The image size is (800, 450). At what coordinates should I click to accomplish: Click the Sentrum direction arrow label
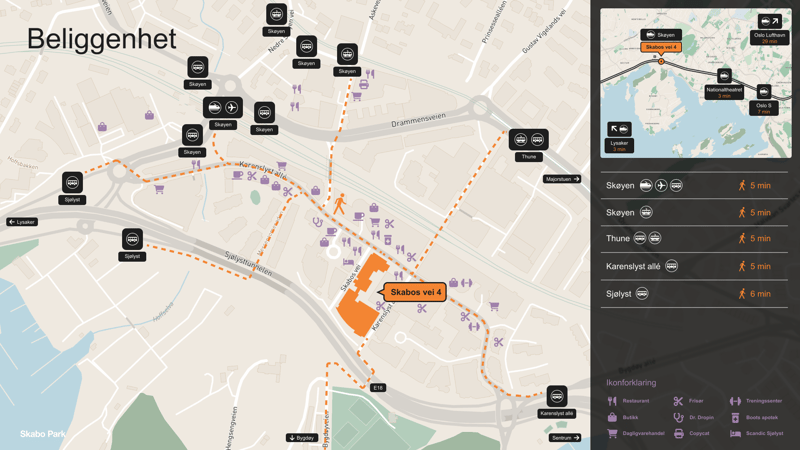click(565, 438)
